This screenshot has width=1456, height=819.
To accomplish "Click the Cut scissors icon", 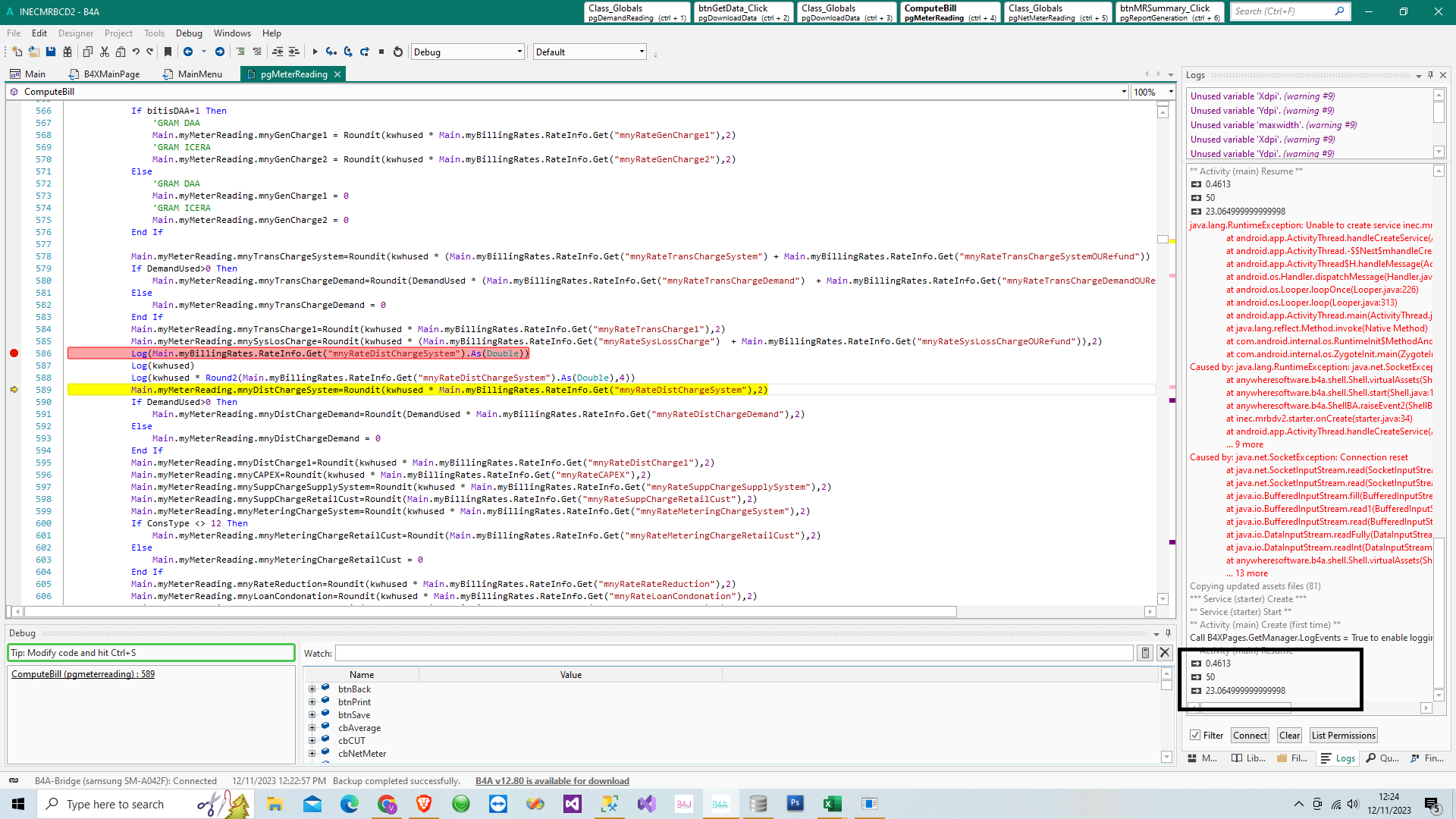I will 105,52.
